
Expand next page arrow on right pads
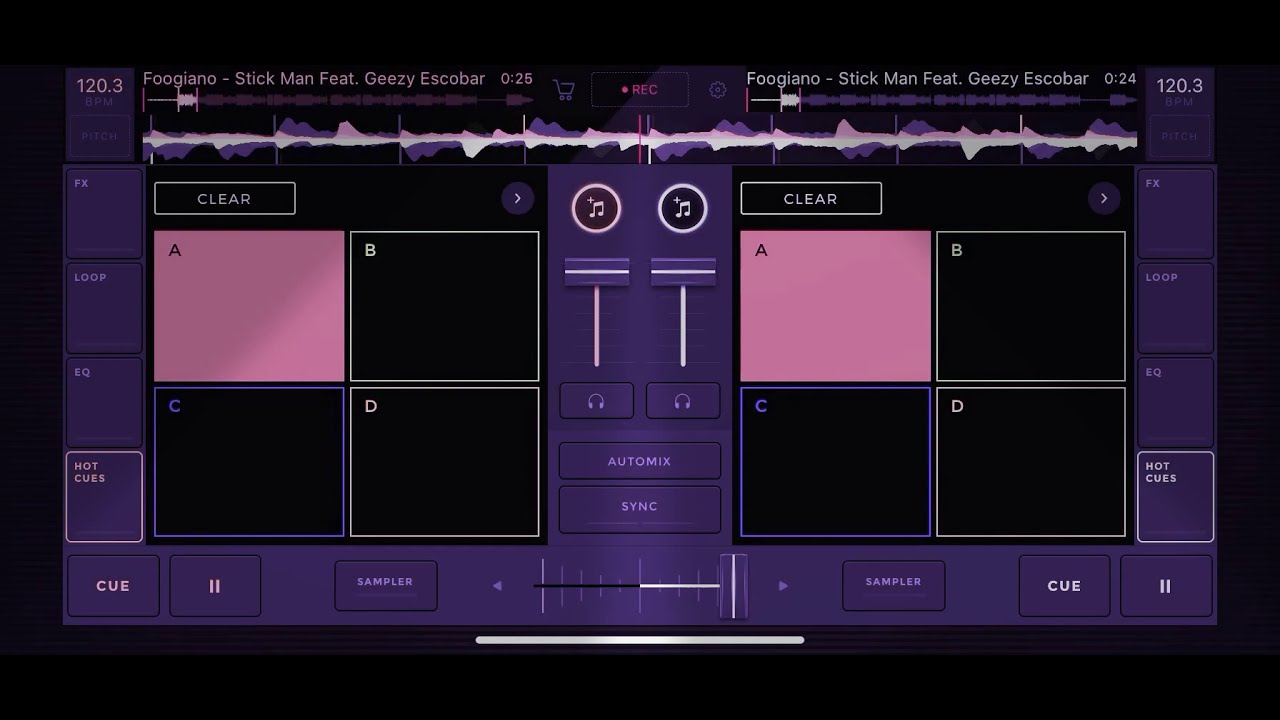1104,198
